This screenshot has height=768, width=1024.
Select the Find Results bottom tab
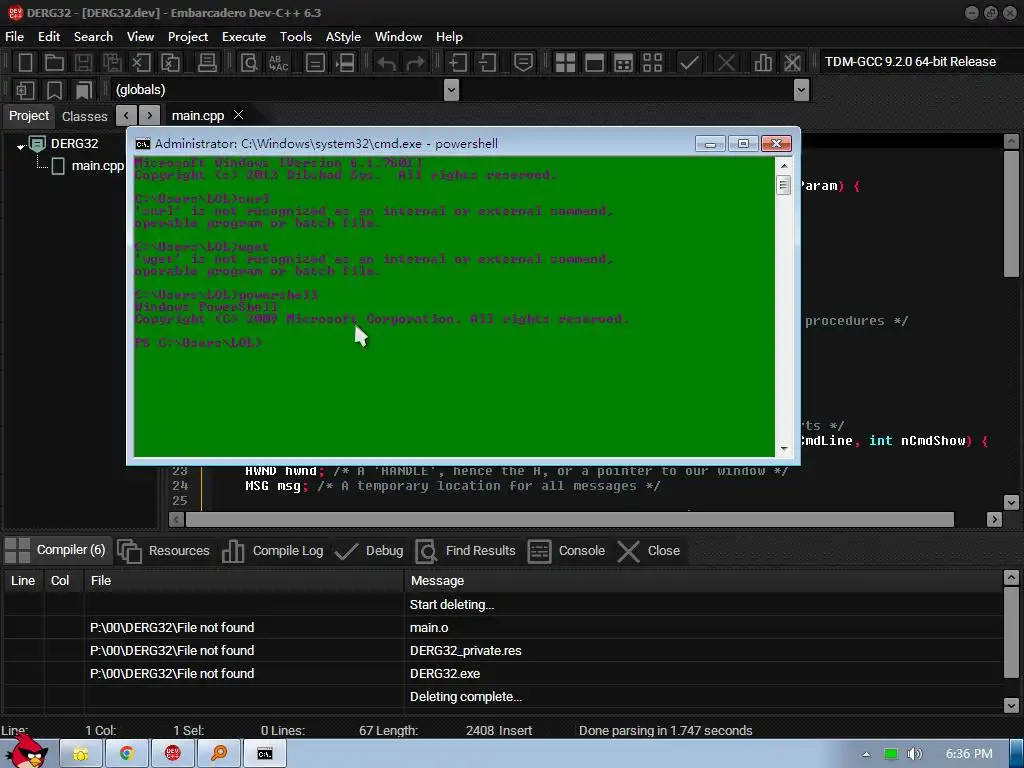(465, 551)
